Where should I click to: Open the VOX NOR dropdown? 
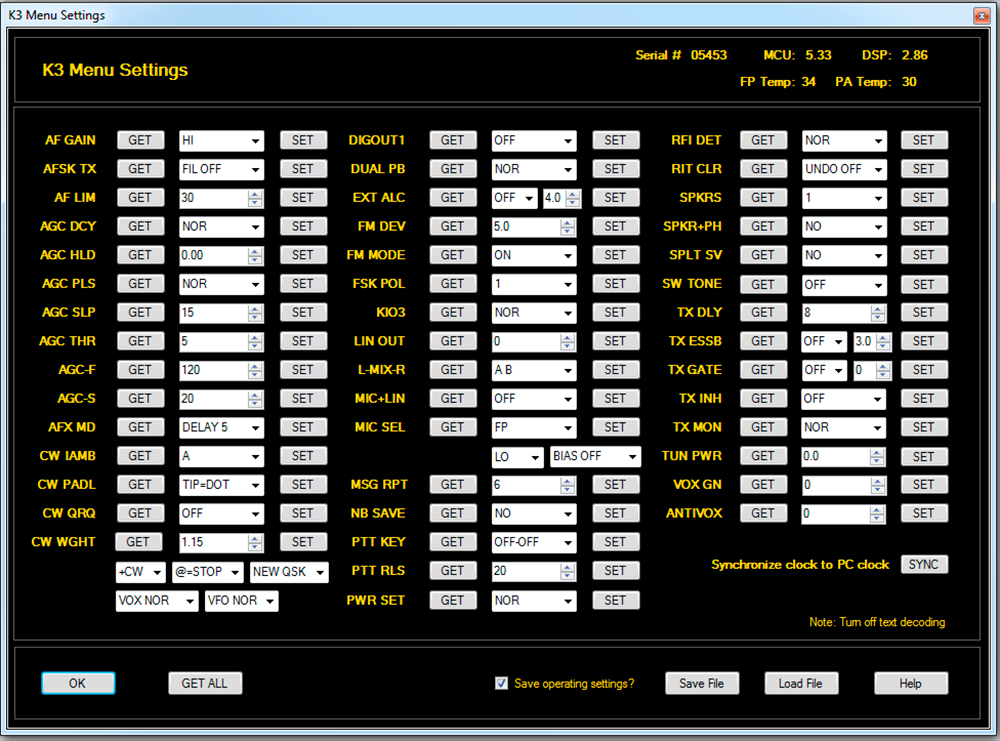point(157,601)
